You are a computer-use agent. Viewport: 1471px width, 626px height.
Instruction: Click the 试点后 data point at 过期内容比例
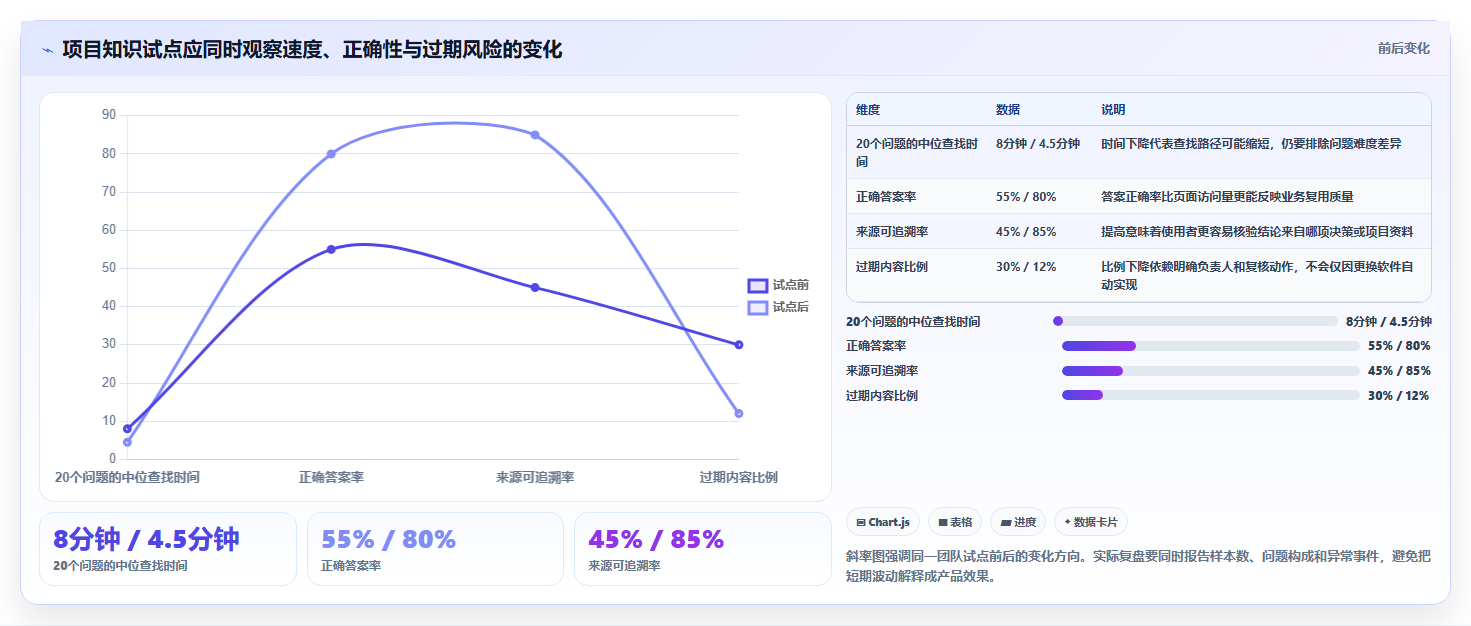739,413
